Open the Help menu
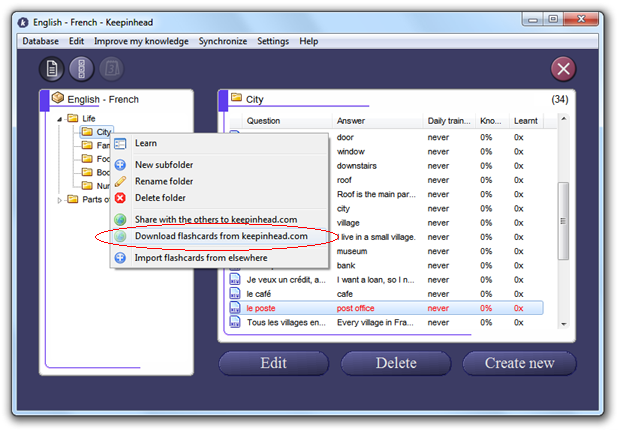The height and width of the screenshot is (431, 620). pos(308,41)
